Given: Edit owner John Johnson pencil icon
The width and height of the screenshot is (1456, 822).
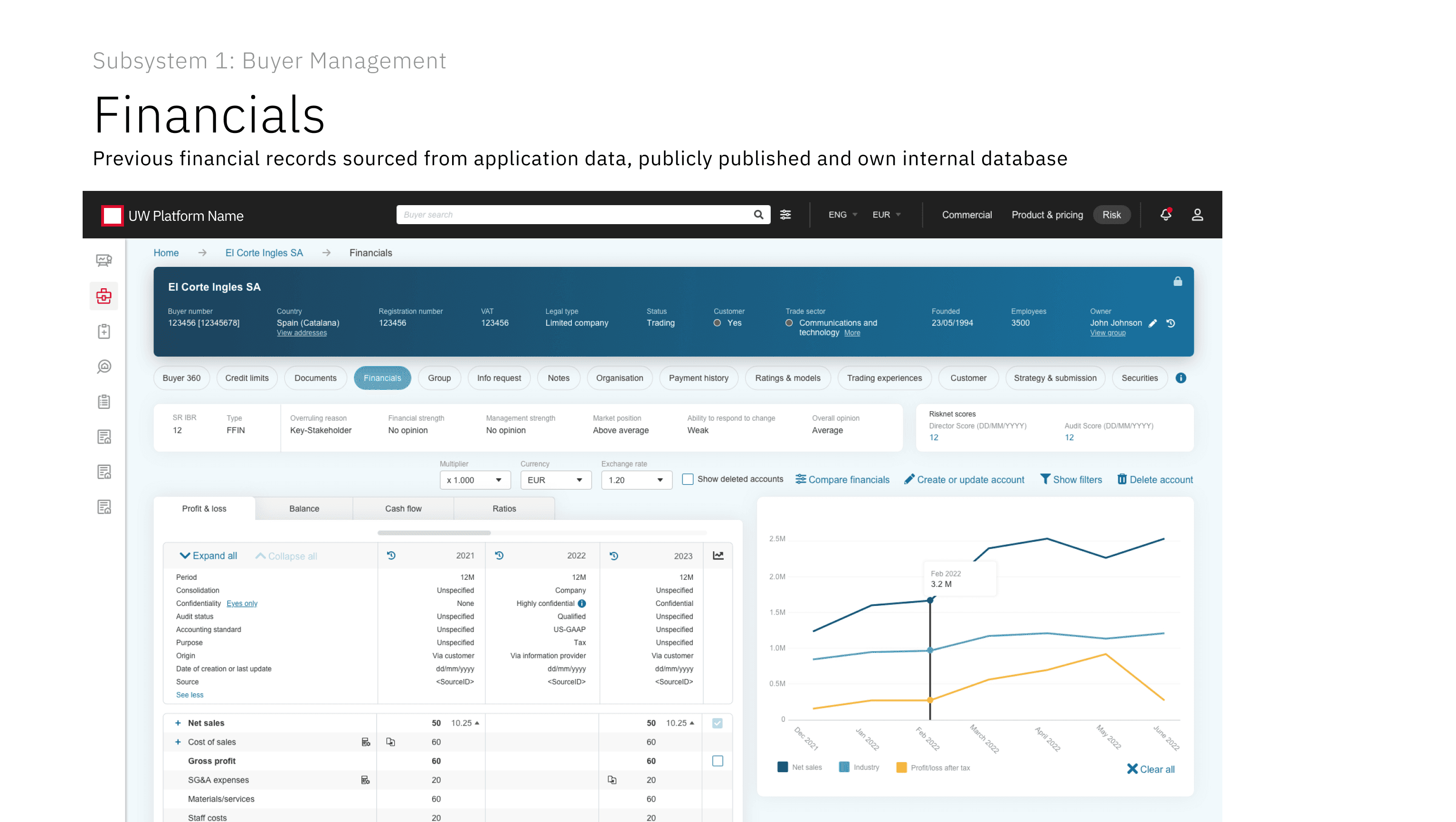Looking at the screenshot, I should point(1153,323).
